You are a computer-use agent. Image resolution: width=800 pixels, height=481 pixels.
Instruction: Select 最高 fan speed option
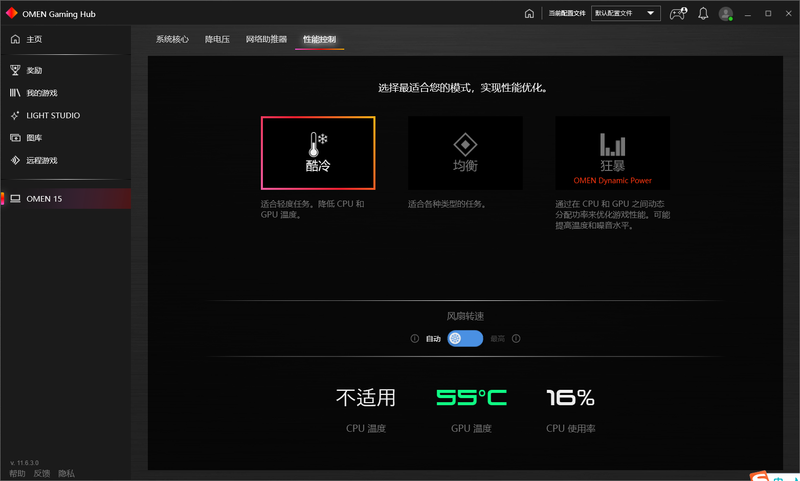coord(497,339)
